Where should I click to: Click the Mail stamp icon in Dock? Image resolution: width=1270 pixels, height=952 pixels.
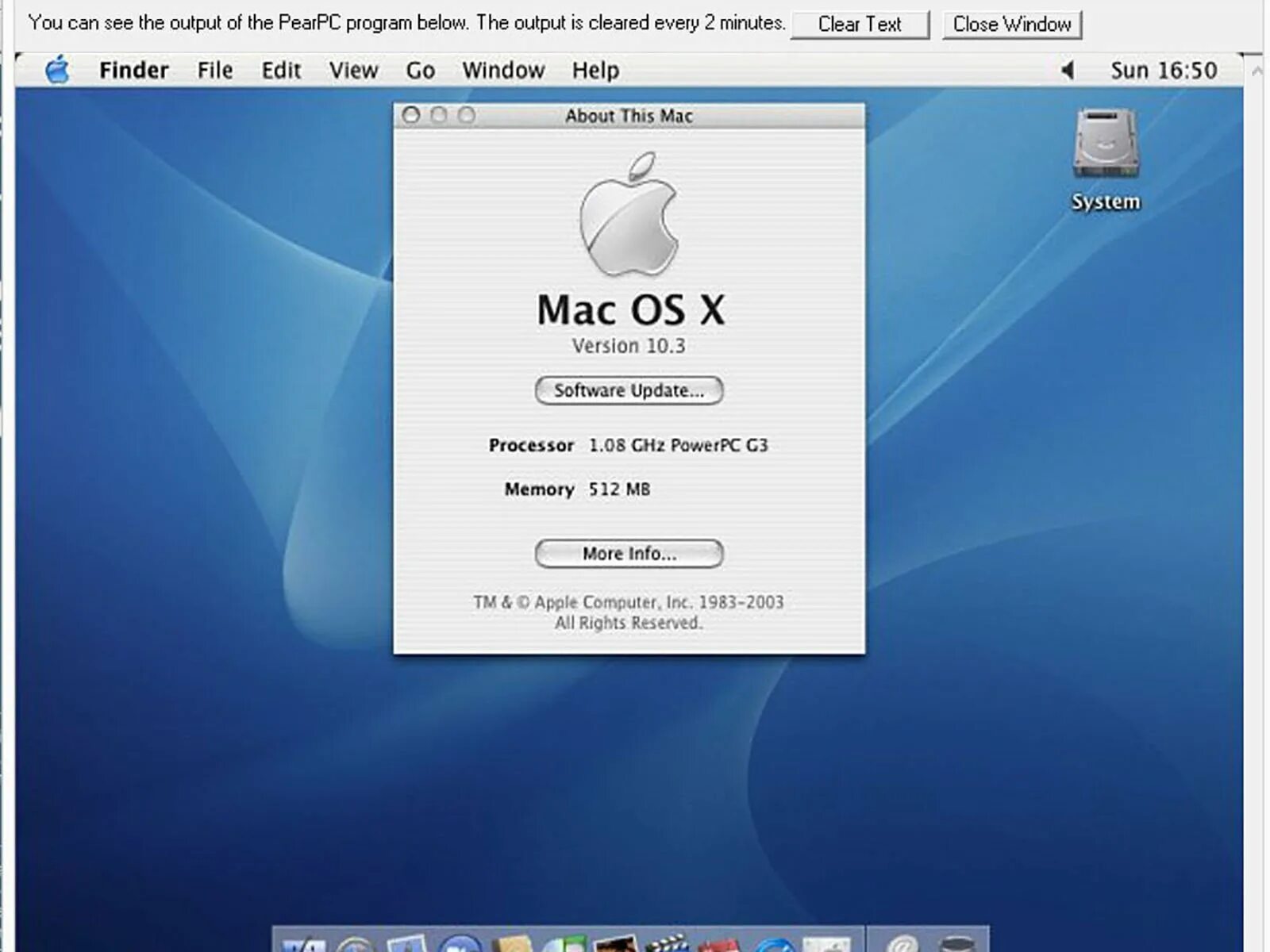point(407,943)
